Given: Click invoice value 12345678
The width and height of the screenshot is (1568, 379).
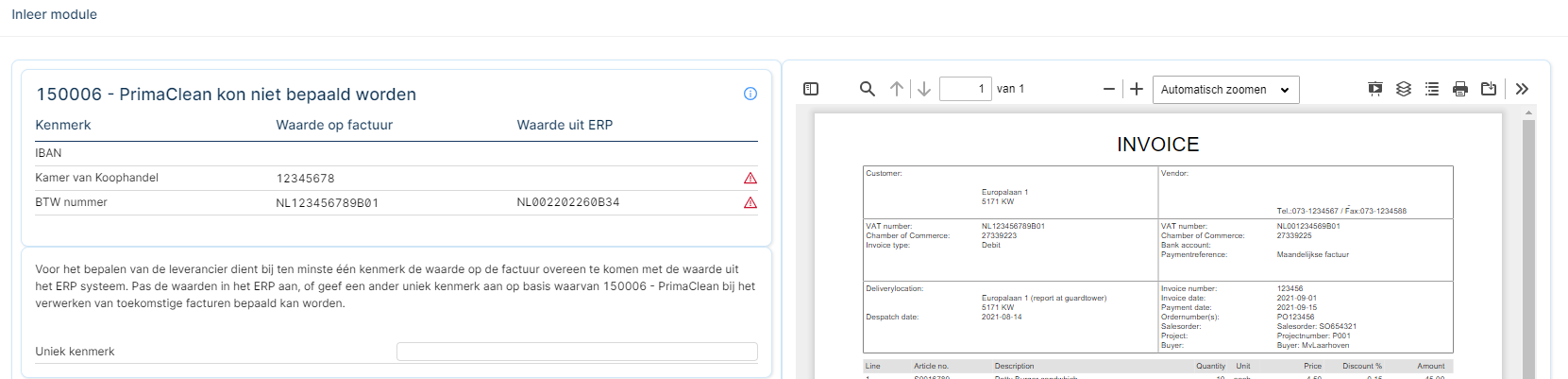Looking at the screenshot, I should (305, 179).
